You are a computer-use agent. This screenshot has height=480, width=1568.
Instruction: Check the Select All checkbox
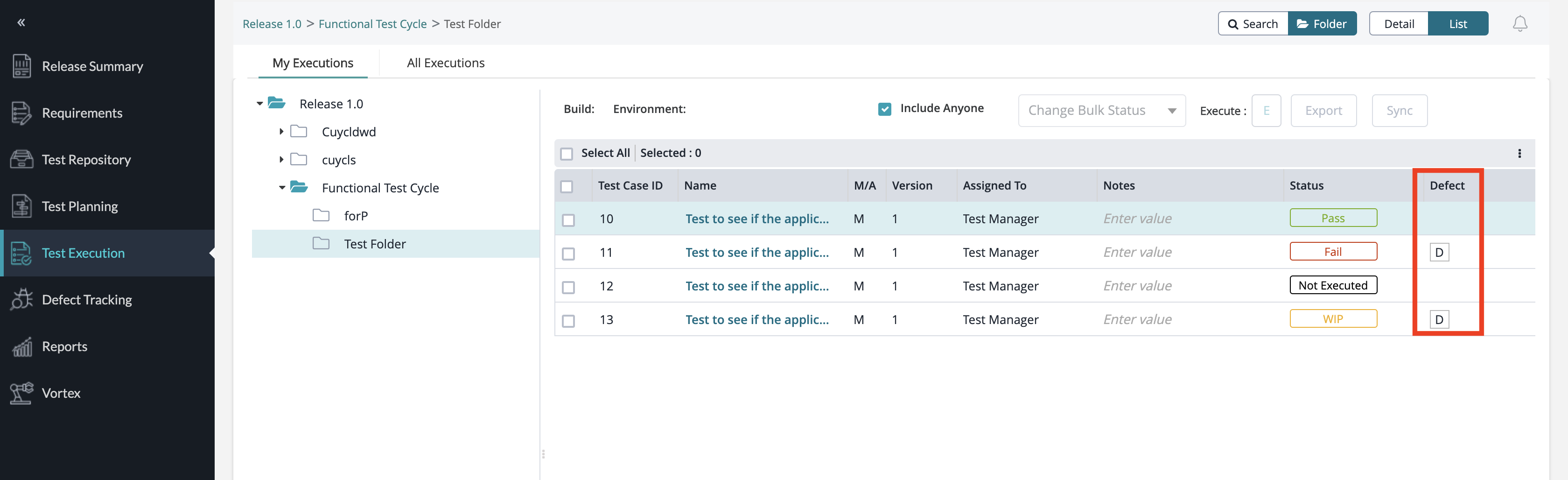pyautogui.click(x=566, y=154)
